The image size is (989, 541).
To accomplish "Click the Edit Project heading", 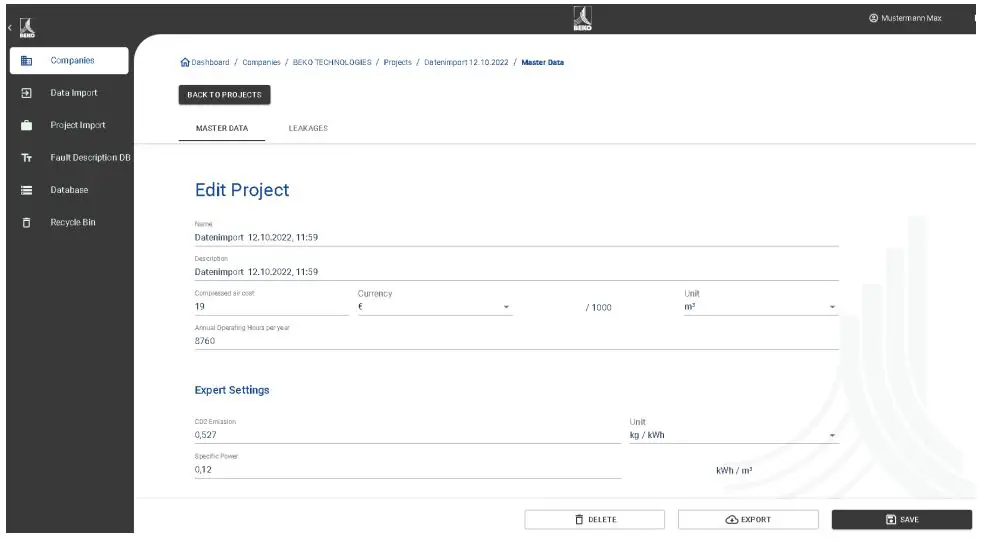I will tap(242, 190).
